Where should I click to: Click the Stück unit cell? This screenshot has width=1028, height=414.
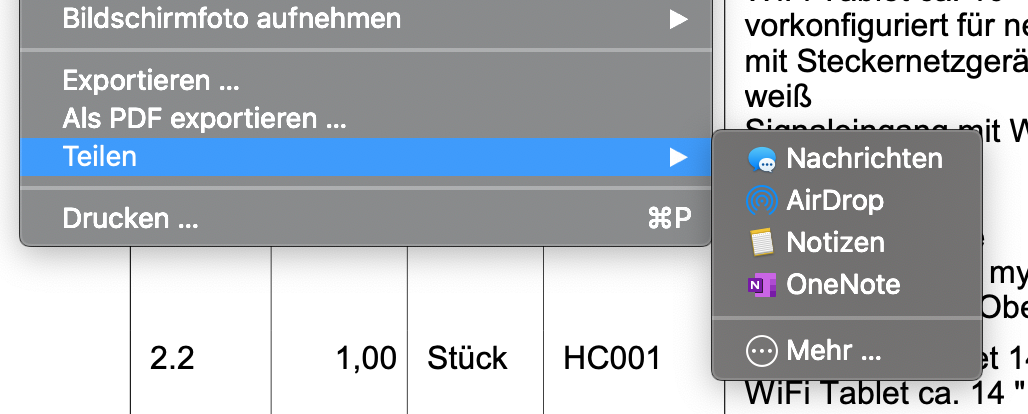pos(467,357)
